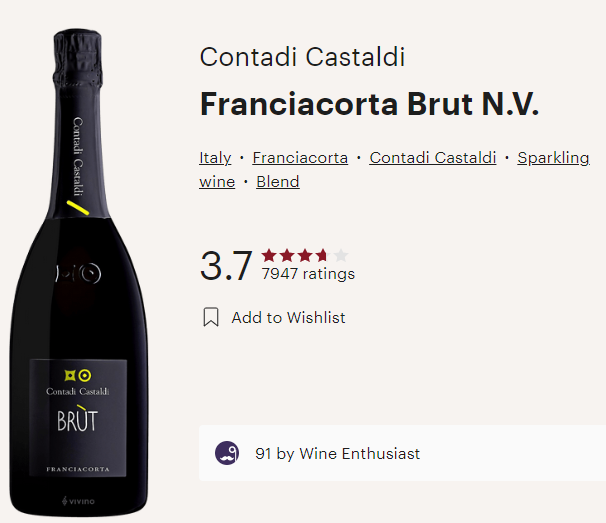Open the Blend grape link
Image resolution: width=606 pixels, height=523 pixels.
278,182
